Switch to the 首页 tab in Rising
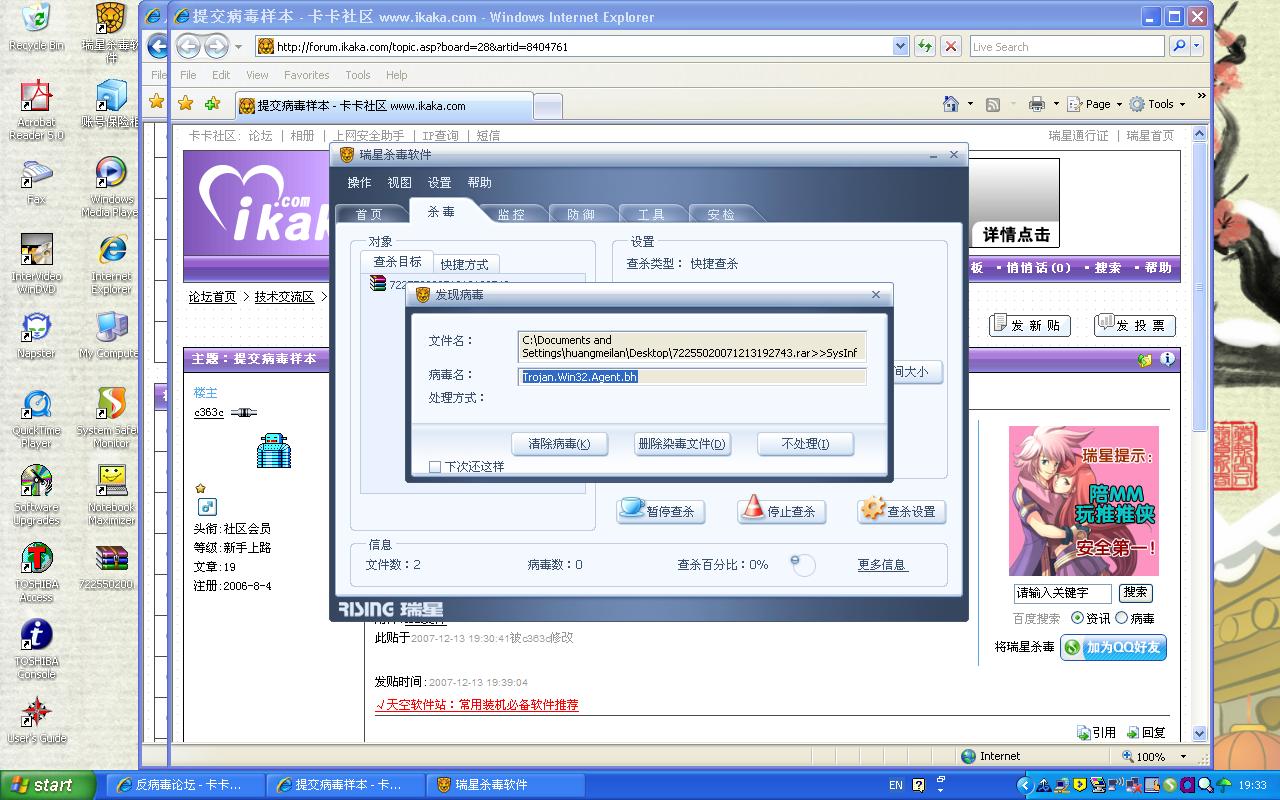This screenshot has height=800, width=1280. point(369,214)
